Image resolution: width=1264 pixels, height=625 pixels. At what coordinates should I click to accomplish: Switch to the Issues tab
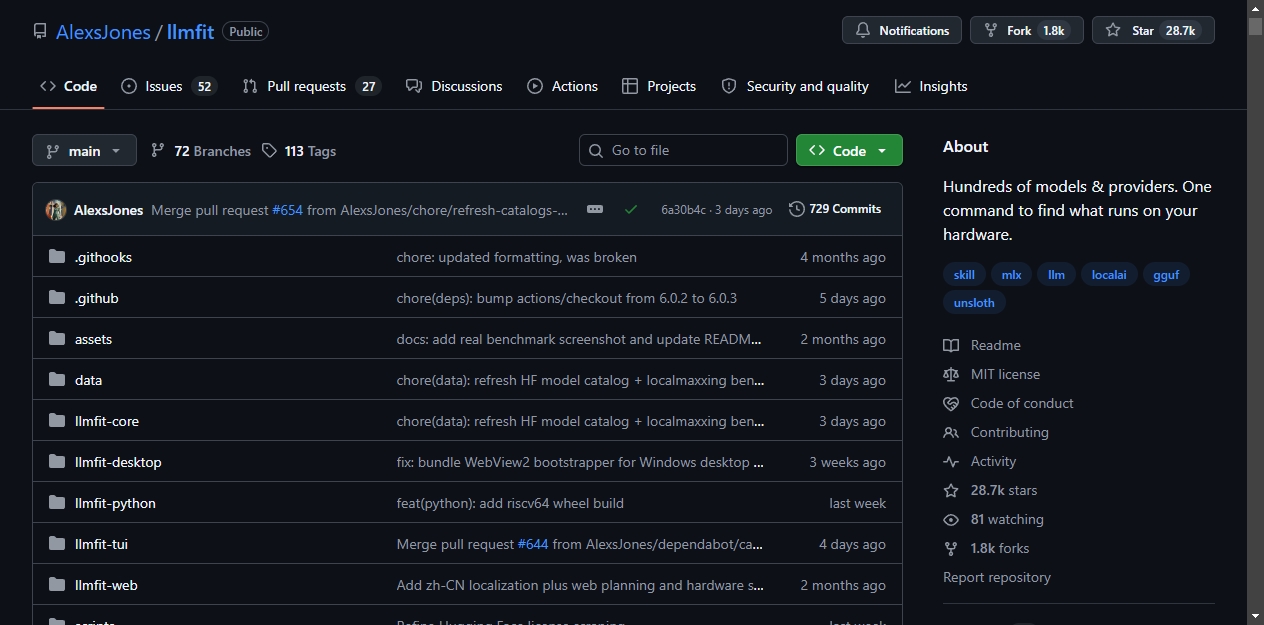(x=168, y=86)
